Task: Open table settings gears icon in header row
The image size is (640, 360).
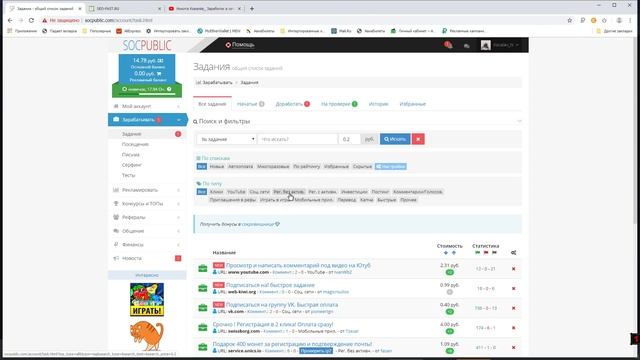Action: click(513, 253)
